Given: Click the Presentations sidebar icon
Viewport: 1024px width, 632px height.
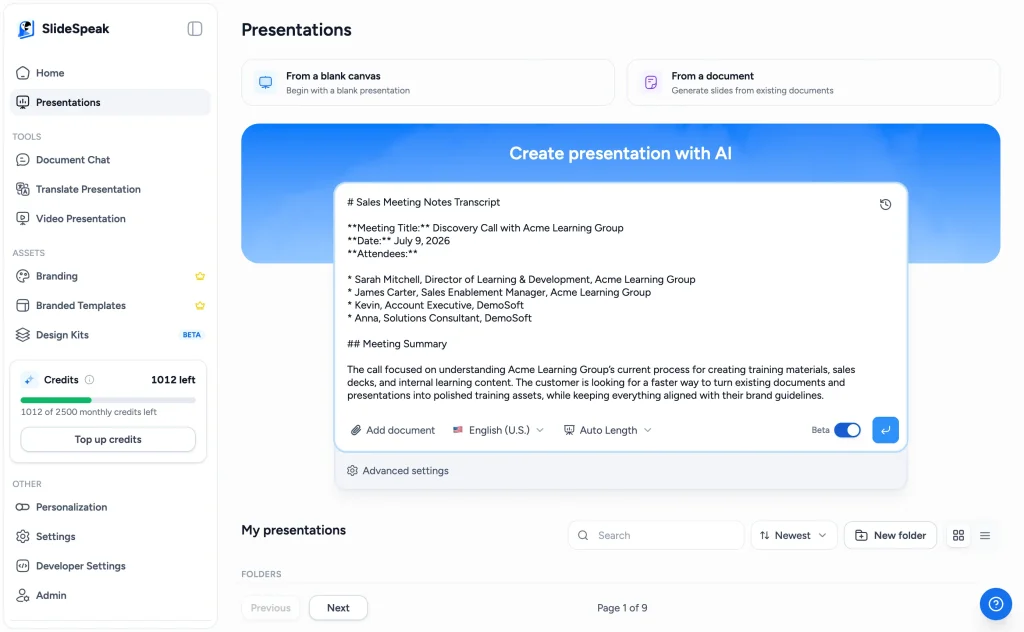Looking at the screenshot, I should coord(23,102).
